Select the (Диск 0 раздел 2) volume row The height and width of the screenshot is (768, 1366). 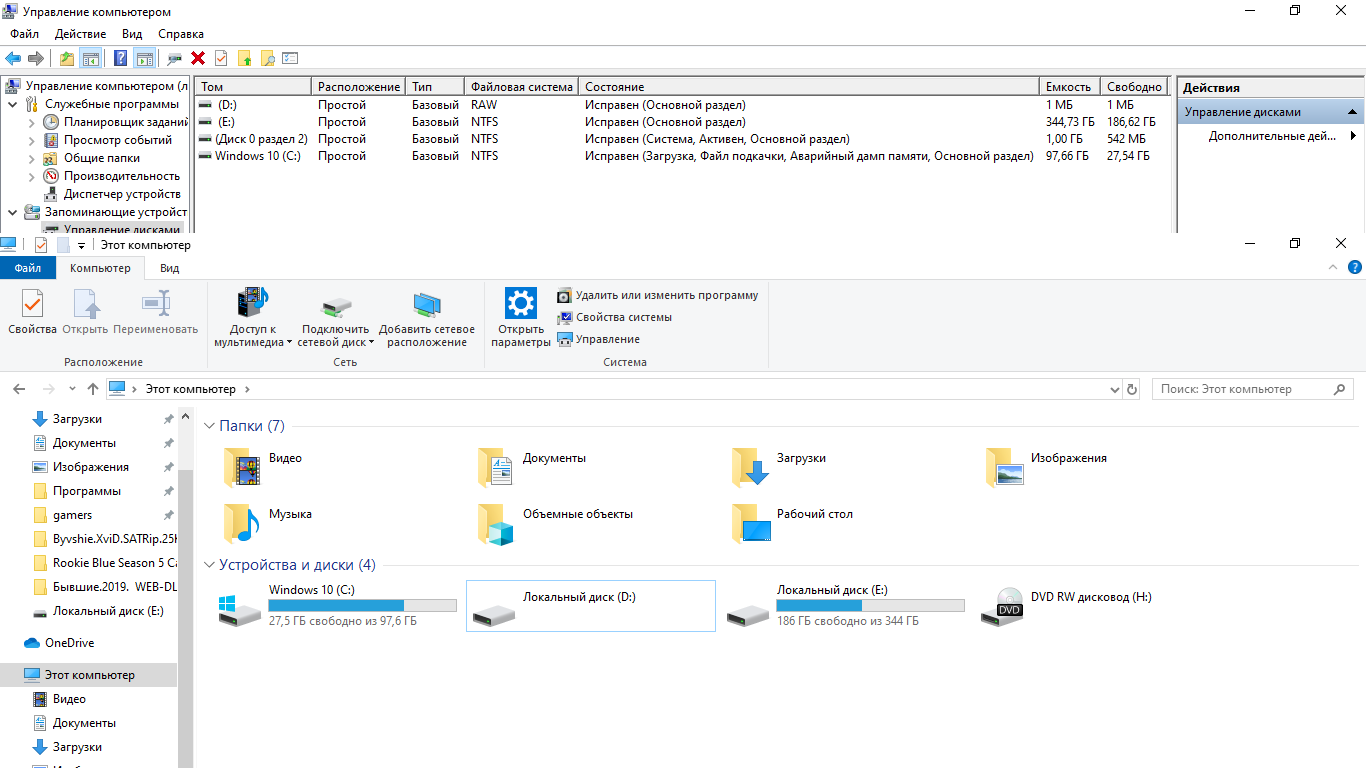pyautogui.click(x=682, y=139)
